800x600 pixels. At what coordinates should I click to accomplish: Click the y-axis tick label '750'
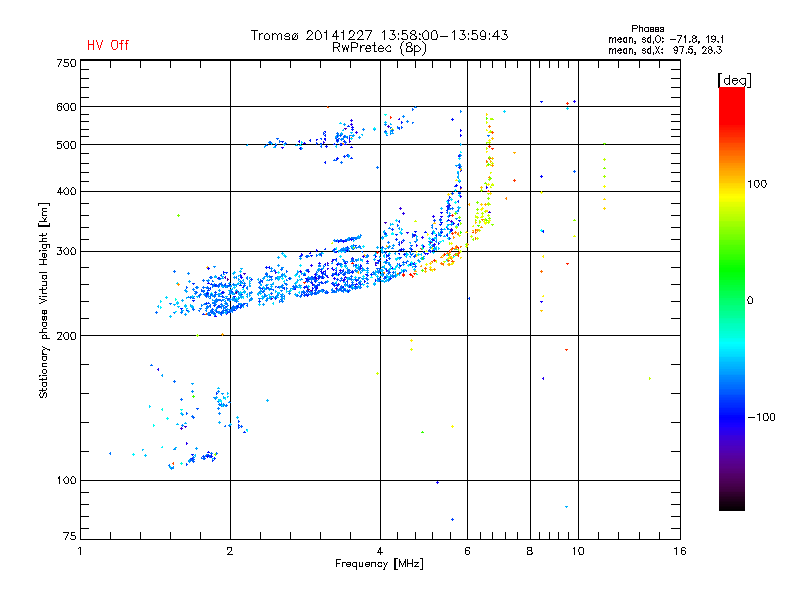pos(66,63)
